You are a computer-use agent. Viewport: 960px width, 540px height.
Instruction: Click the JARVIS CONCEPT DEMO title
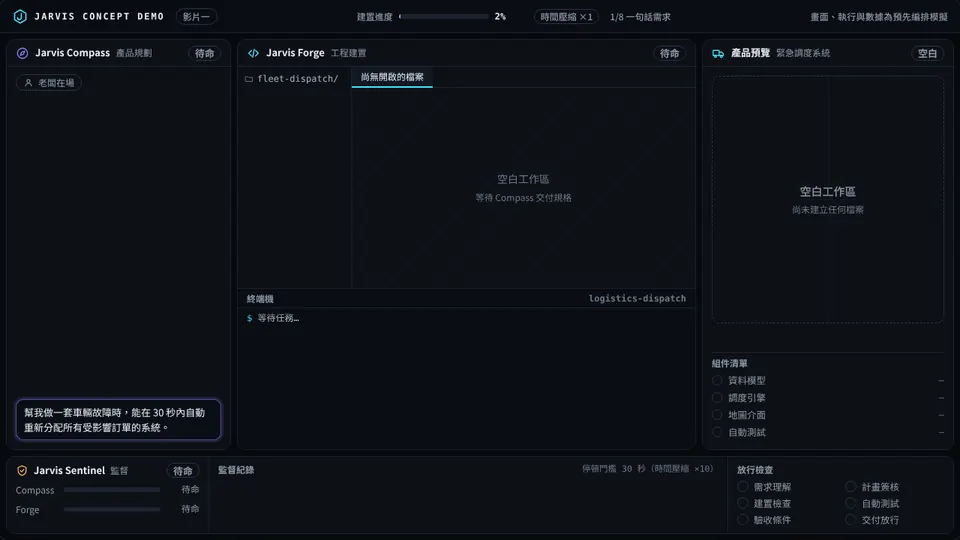point(99,17)
